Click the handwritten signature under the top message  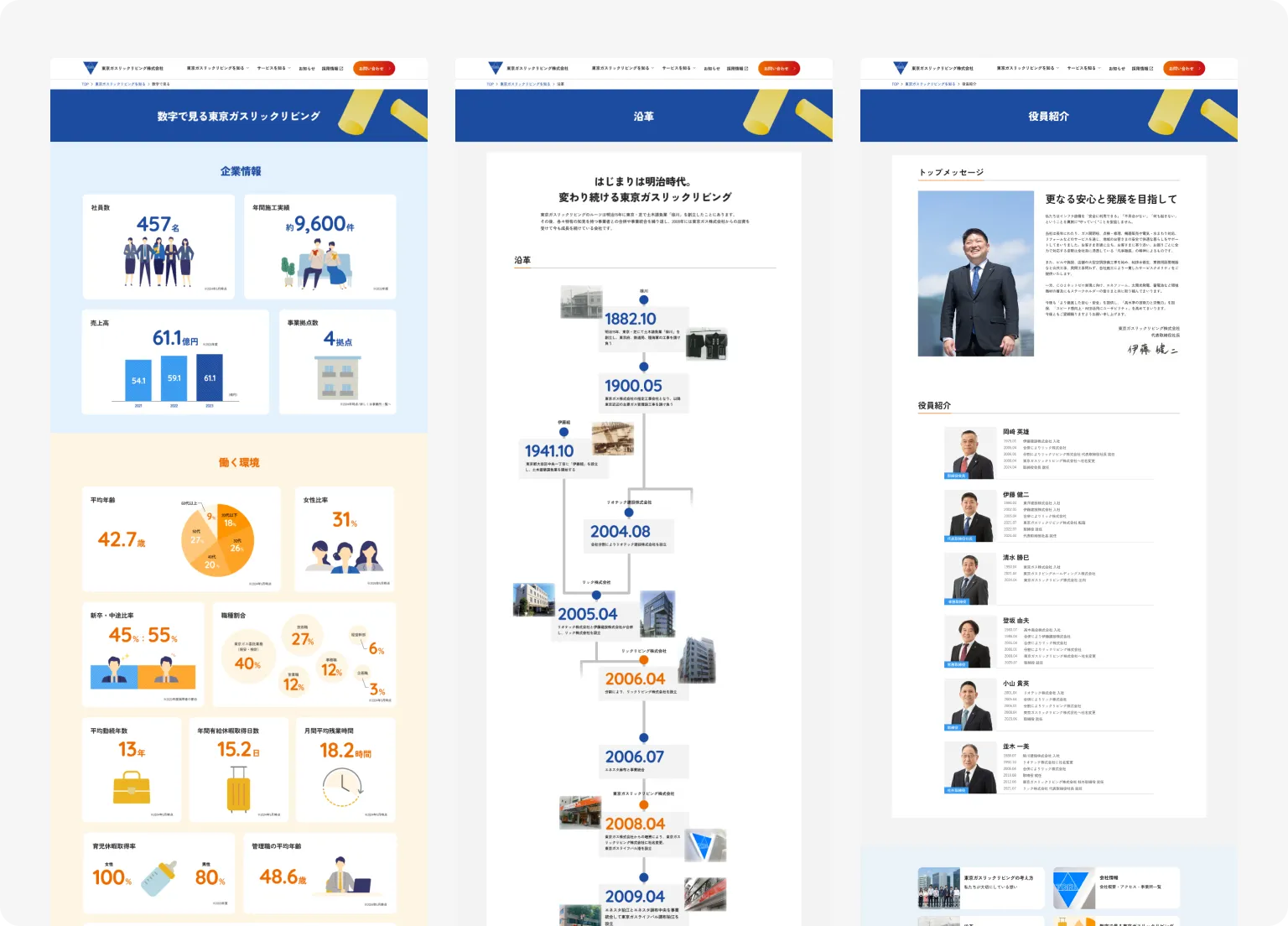click(1153, 349)
